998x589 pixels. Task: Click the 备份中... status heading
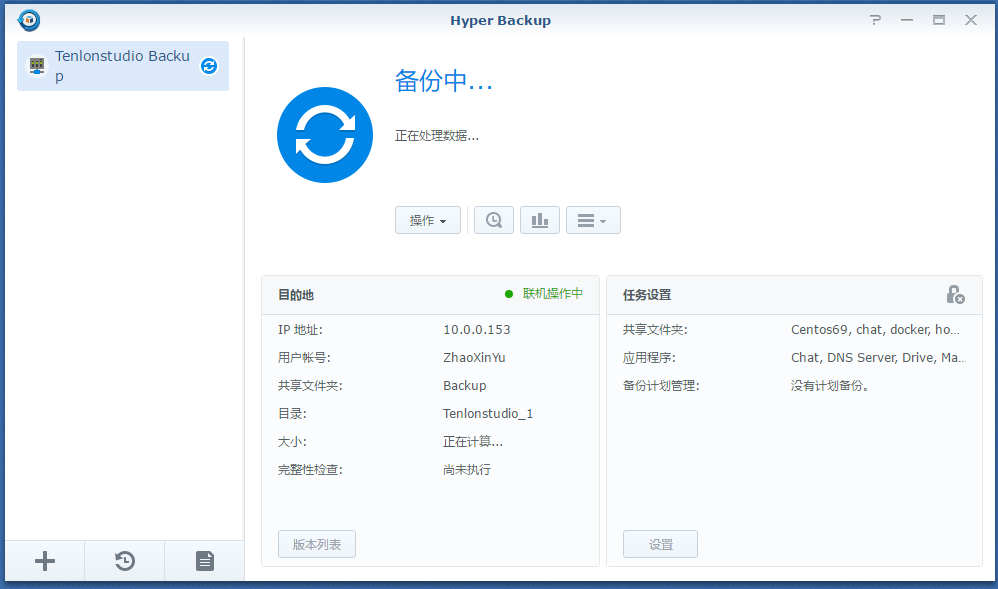pos(444,81)
